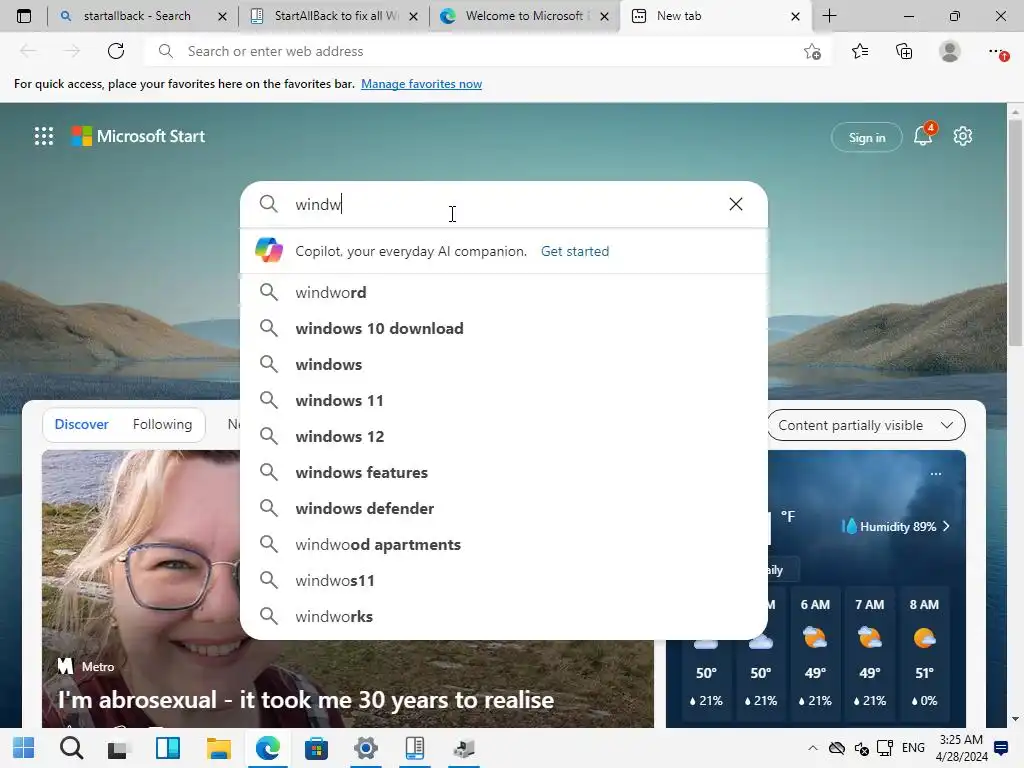Pick the windows defender suggestion
Screen dimensions: 1024x768
coord(504,508)
